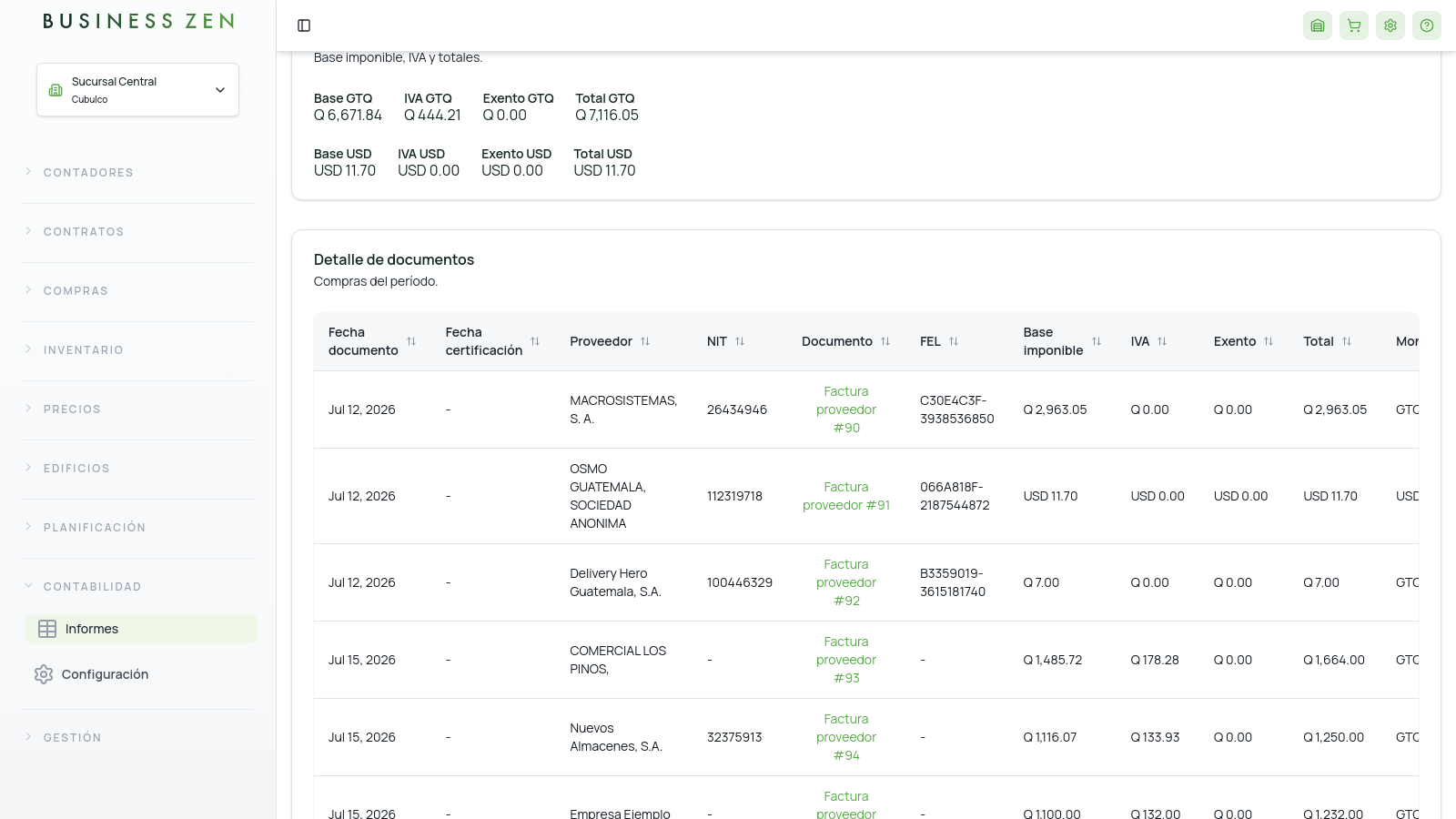Open the Factura proveedor #90 link
This screenshot has width=1456, height=819.
846,409
